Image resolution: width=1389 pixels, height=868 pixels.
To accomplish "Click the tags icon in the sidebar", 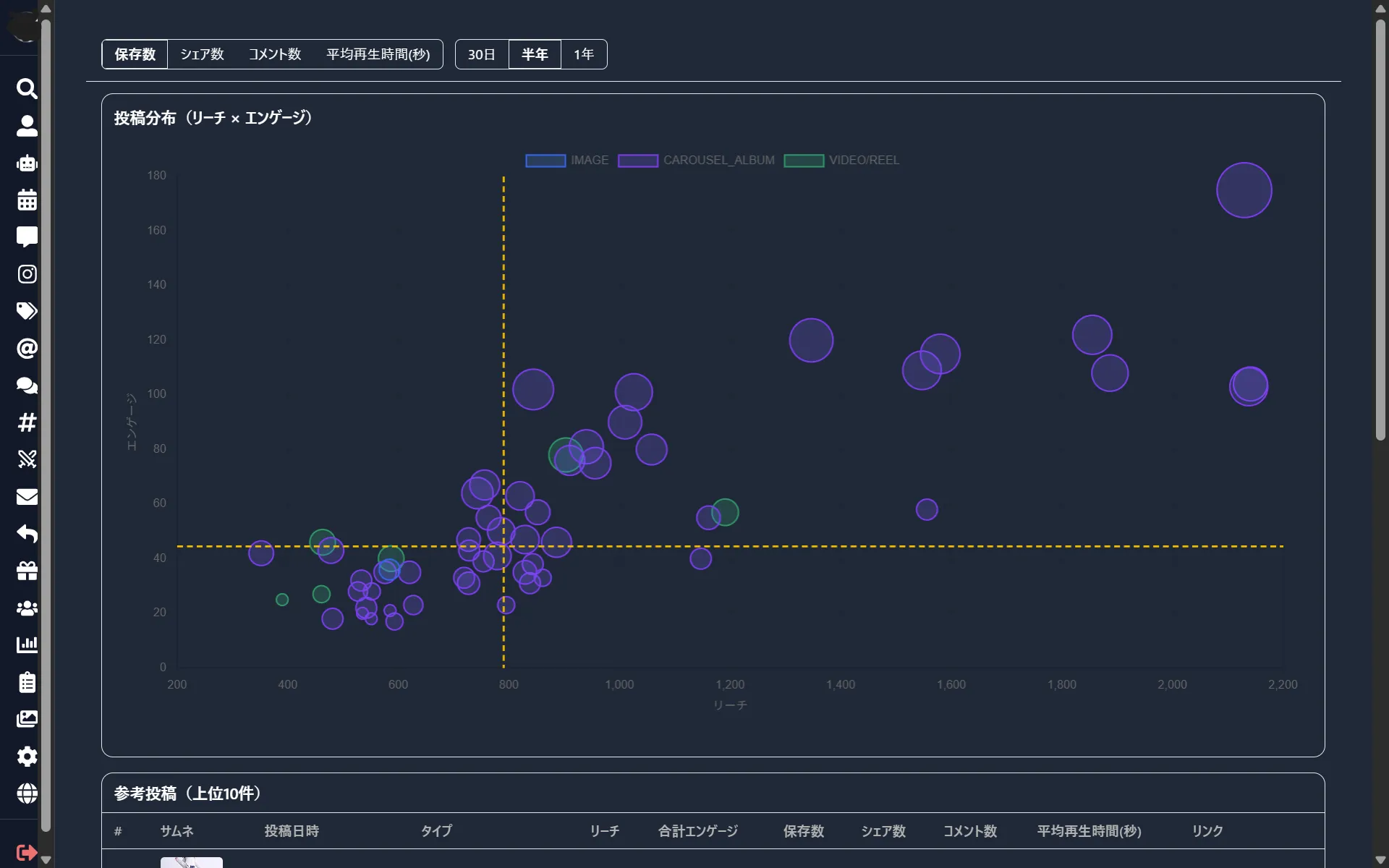I will [27, 311].
